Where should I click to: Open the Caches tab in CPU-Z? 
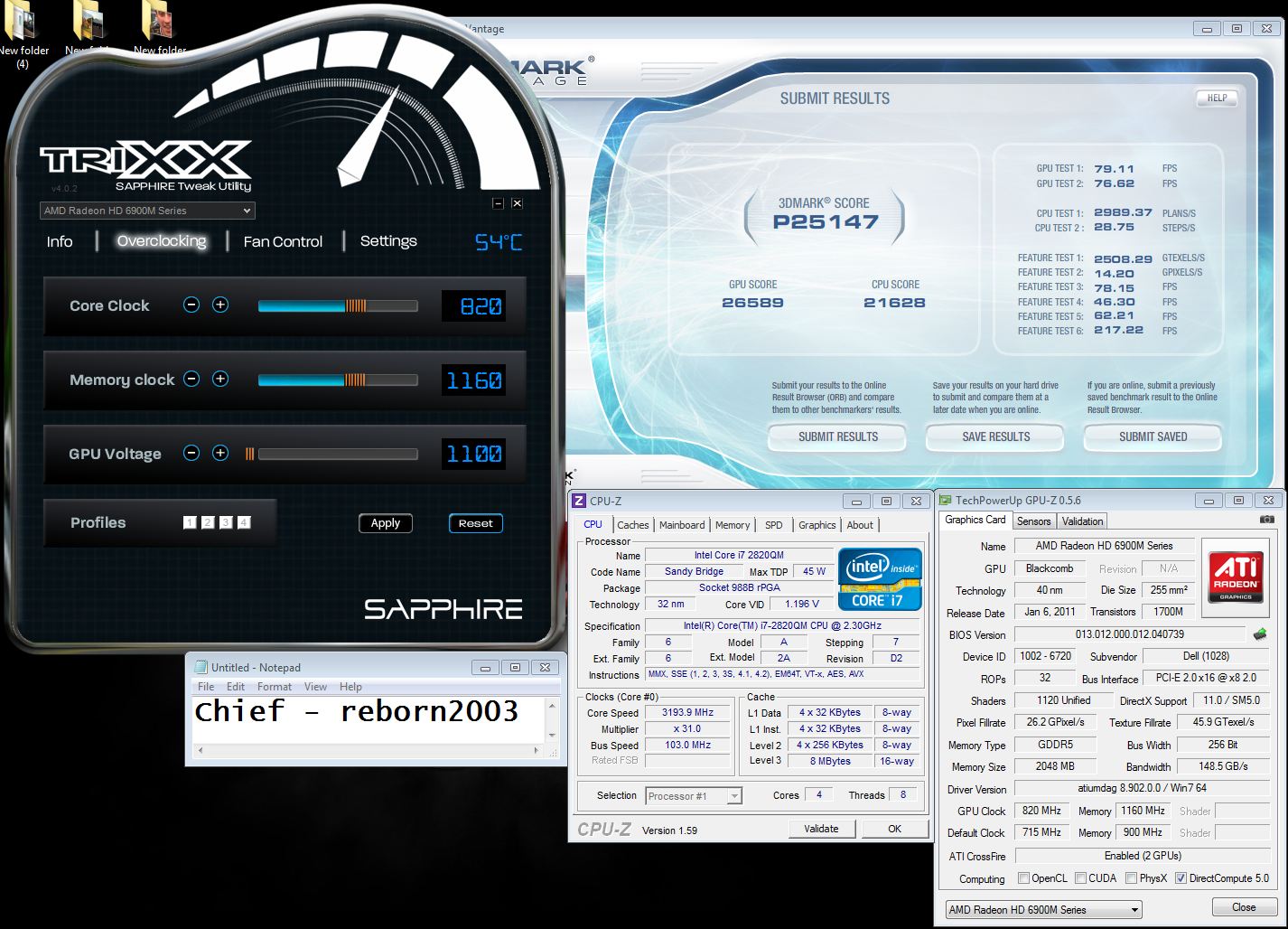633,525
